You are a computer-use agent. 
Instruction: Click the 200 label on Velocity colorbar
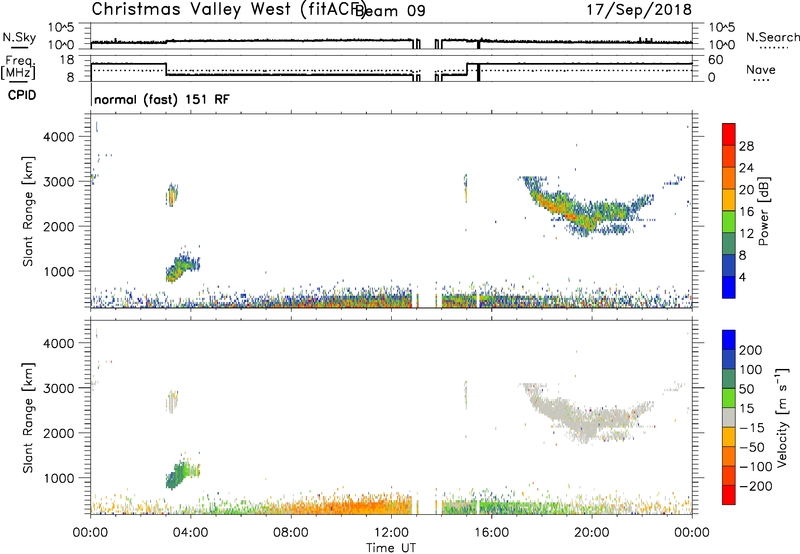[x=751, y=350]
